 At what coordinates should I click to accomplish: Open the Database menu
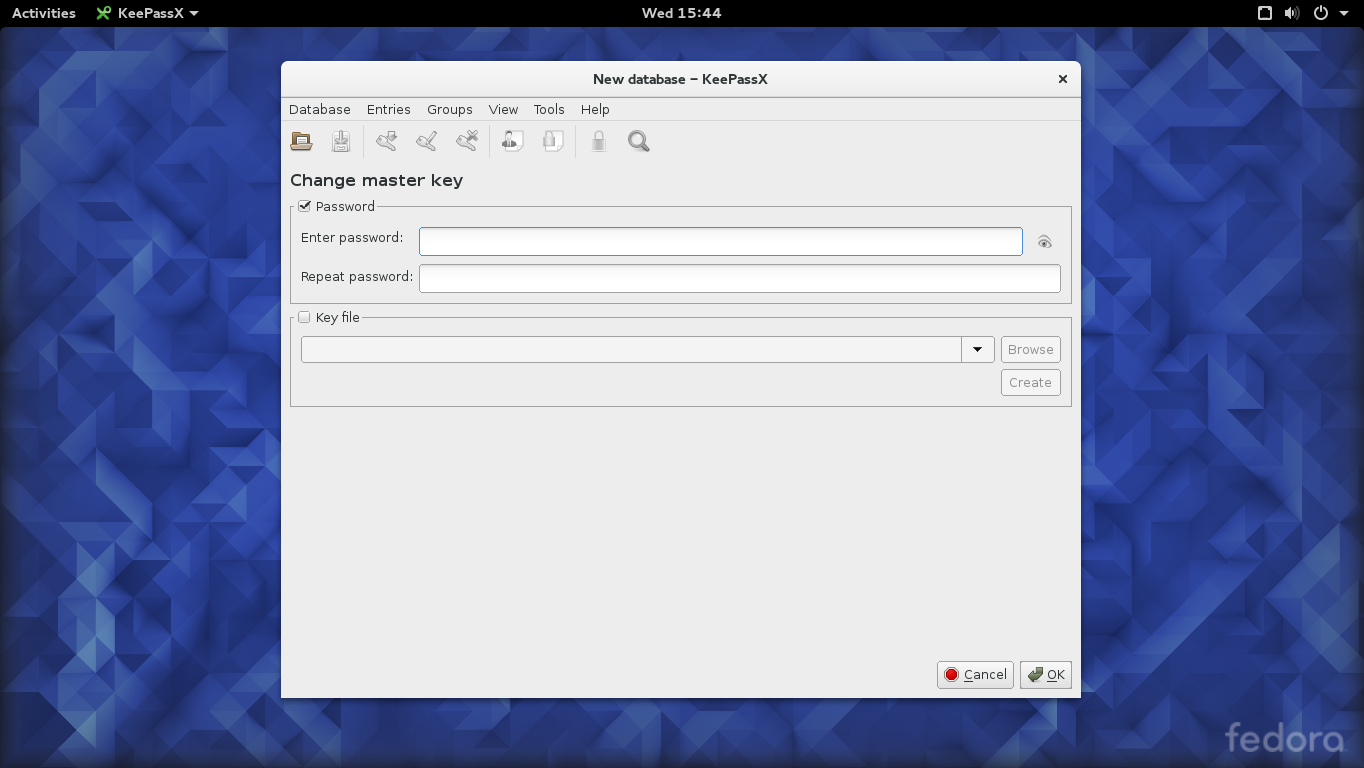[x=320, y=109]
